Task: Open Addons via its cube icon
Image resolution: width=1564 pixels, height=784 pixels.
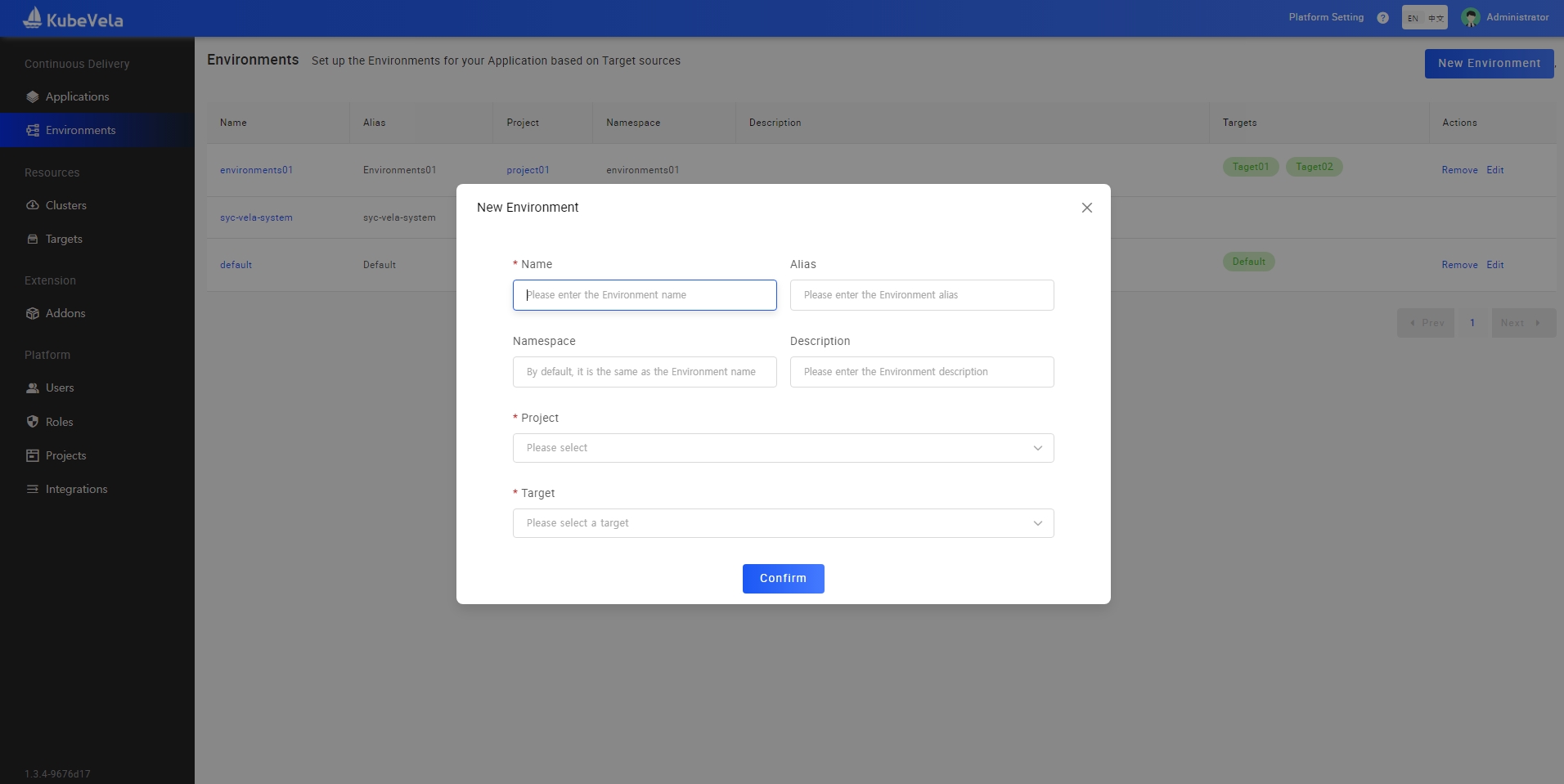Action: tap(33, 313)
